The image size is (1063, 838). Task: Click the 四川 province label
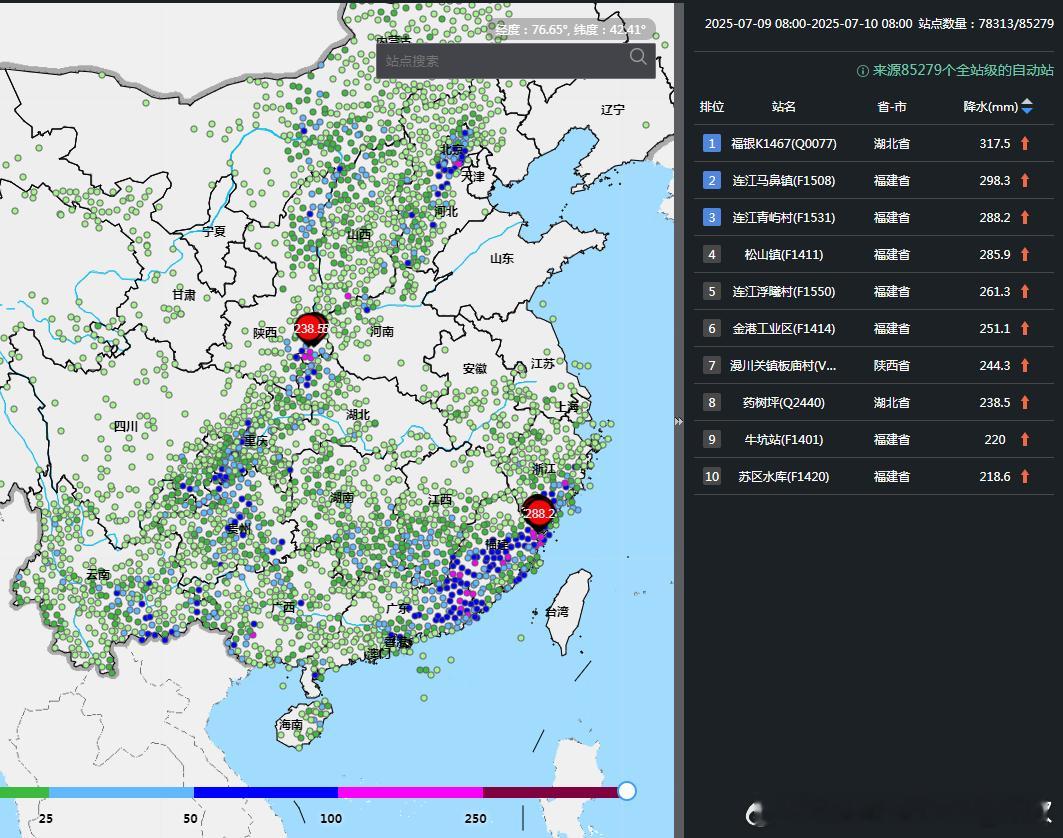pyautogui.click(x=126, y=426)
